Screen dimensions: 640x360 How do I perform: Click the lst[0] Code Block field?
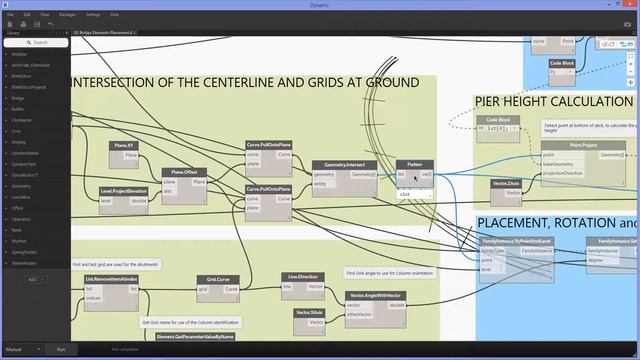[x=498, y=128]
